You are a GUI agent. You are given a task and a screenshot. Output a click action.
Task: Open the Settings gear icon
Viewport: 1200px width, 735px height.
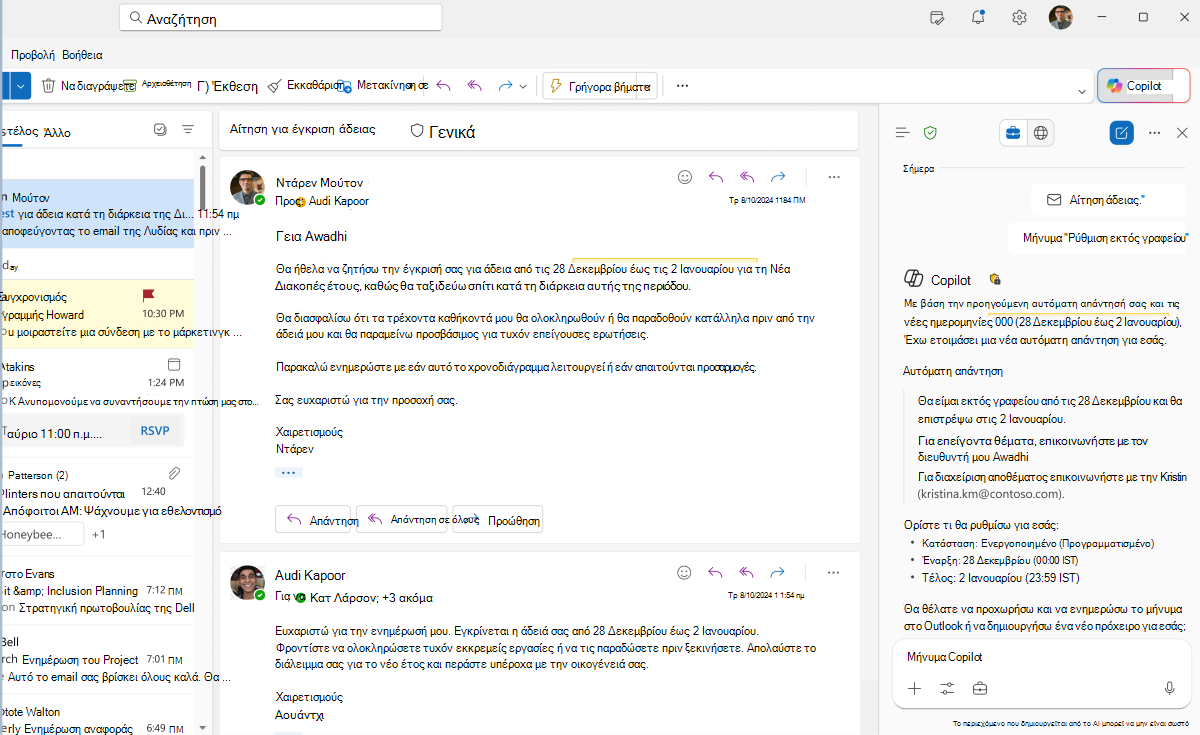click(x=1019, y=17)
